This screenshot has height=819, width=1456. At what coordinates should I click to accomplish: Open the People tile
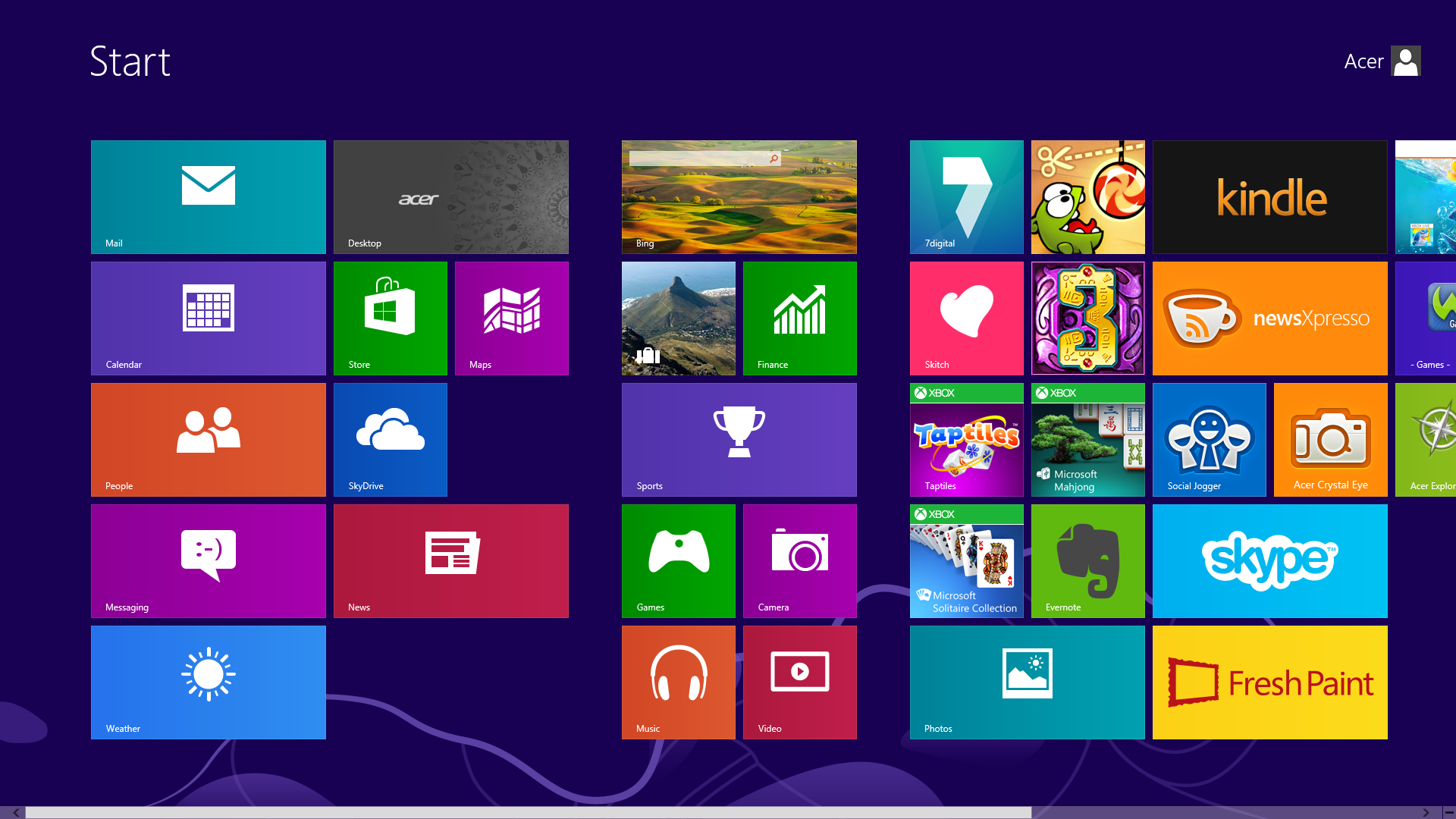(209, 440)
